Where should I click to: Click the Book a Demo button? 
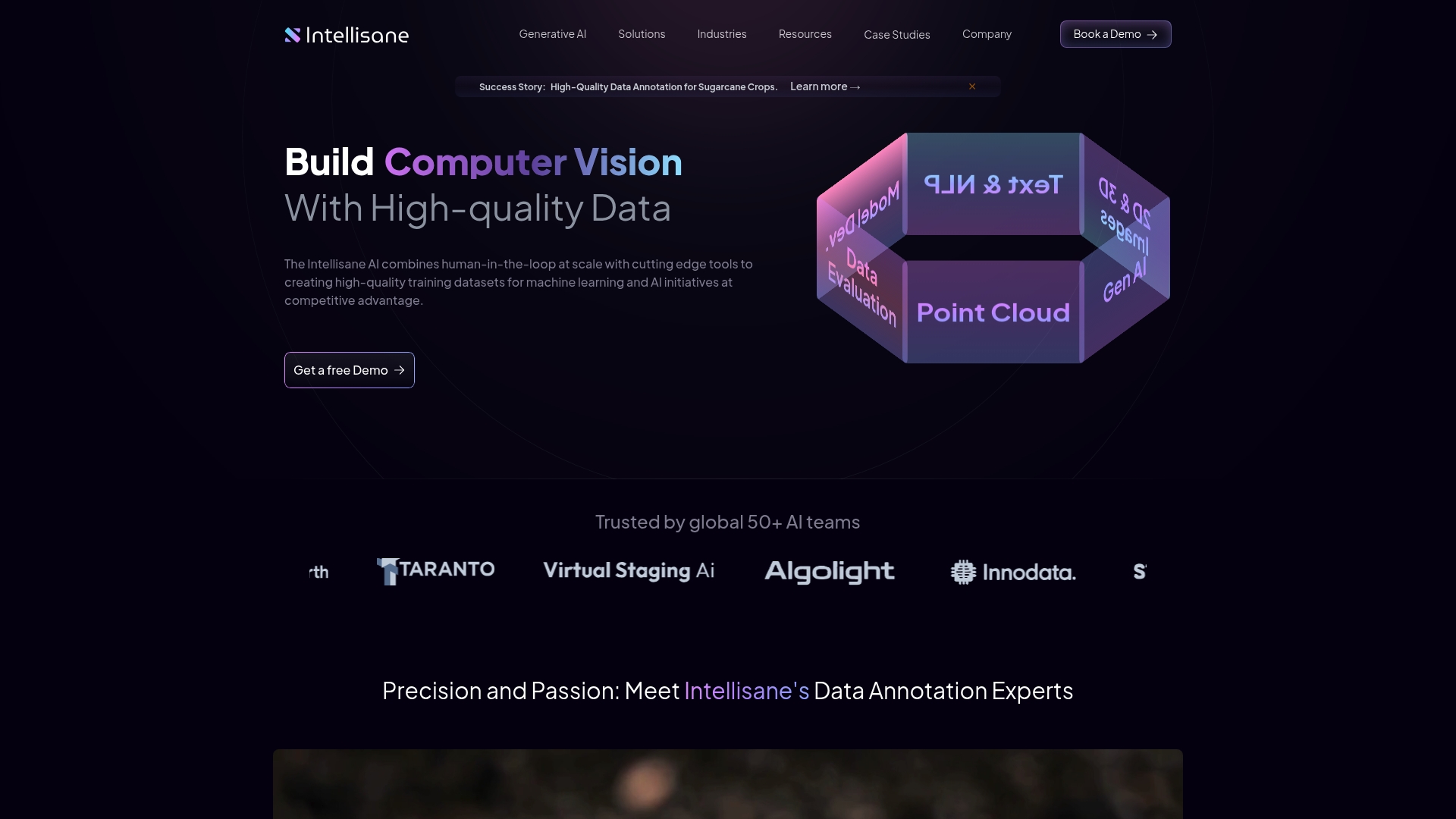pos(1116,34)
